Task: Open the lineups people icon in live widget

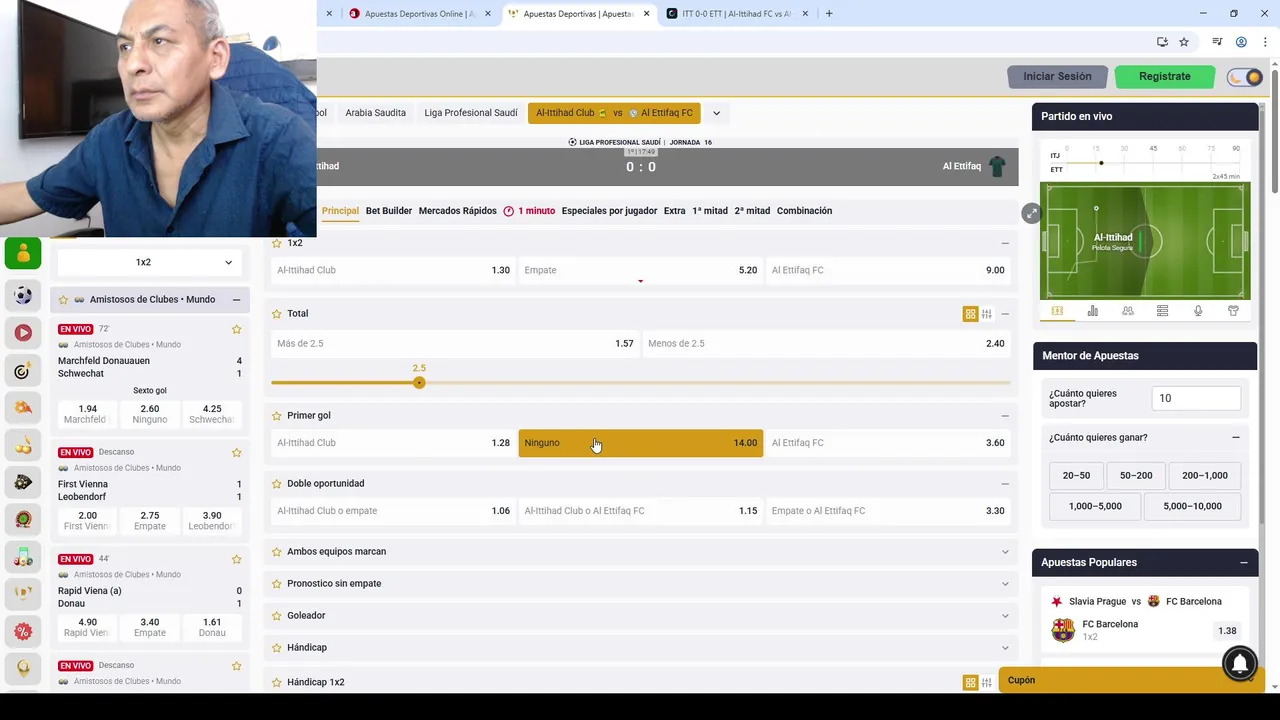Action: pyautogui.click(x=1127, y=311)
